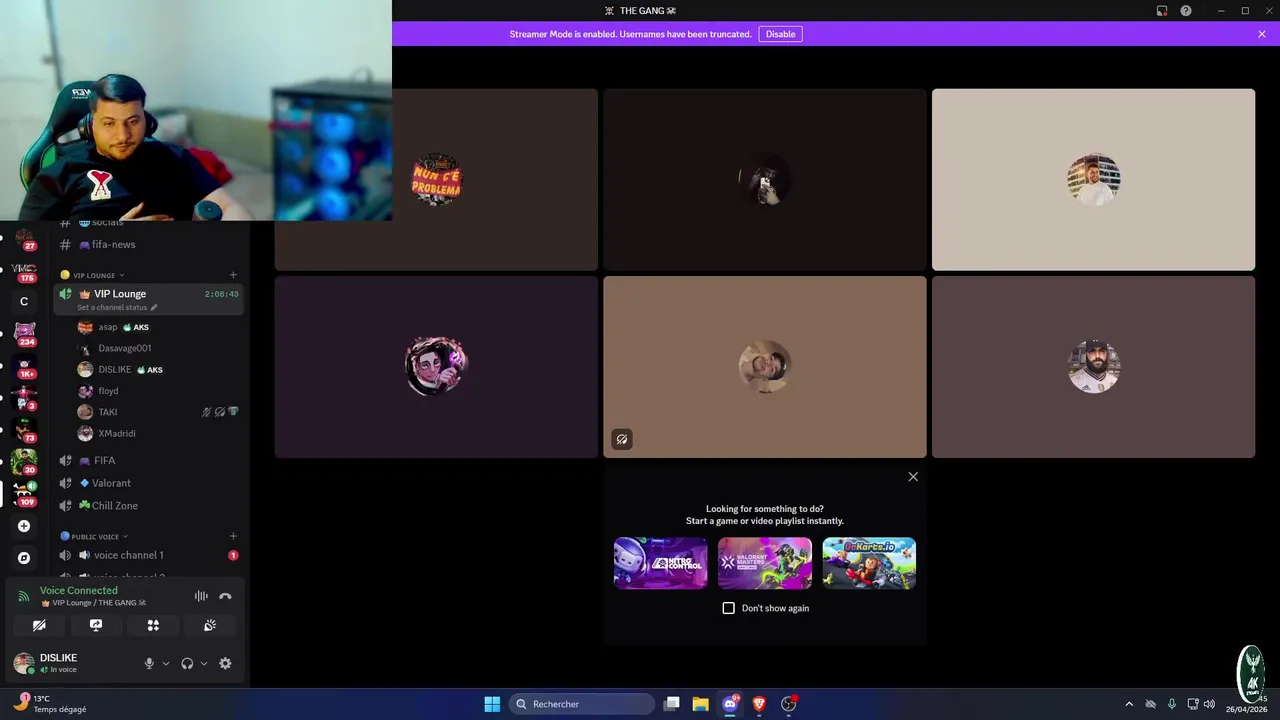Collapse the VIP LOUNGE category
The image size is (1280, 720).
(93, 275)
